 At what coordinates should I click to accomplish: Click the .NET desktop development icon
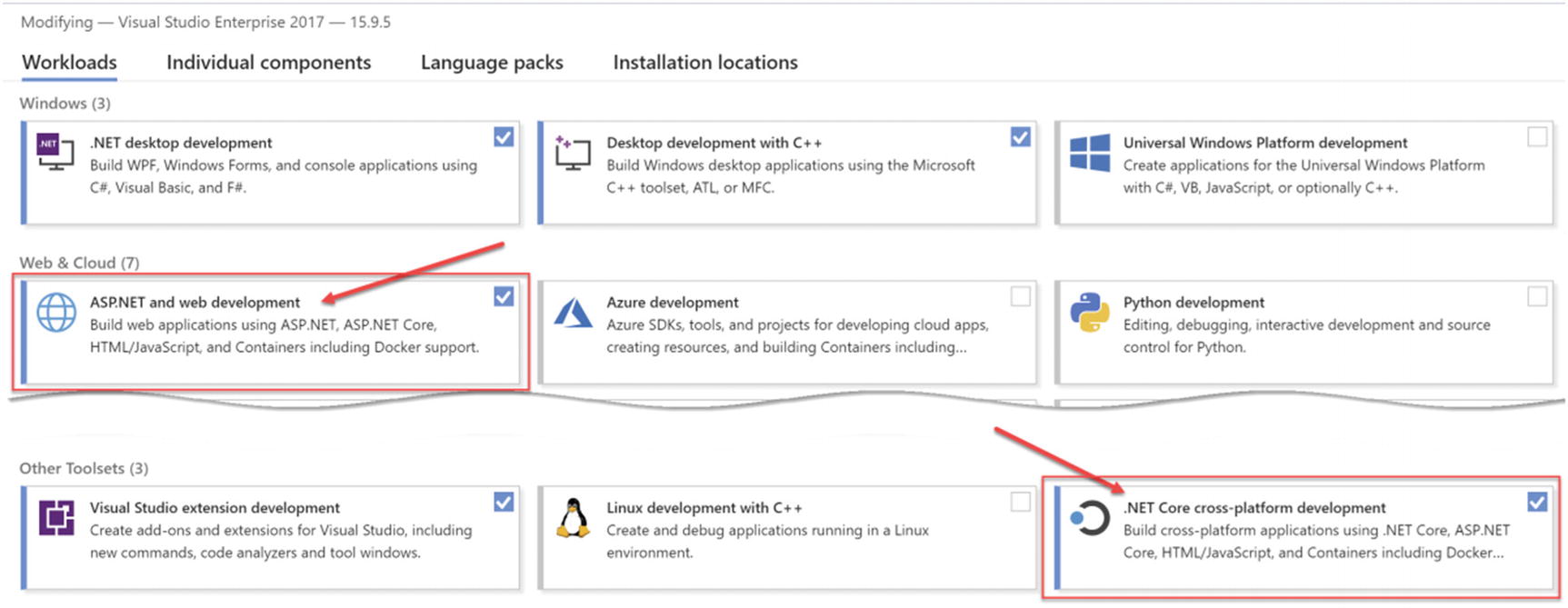point(55,152)
